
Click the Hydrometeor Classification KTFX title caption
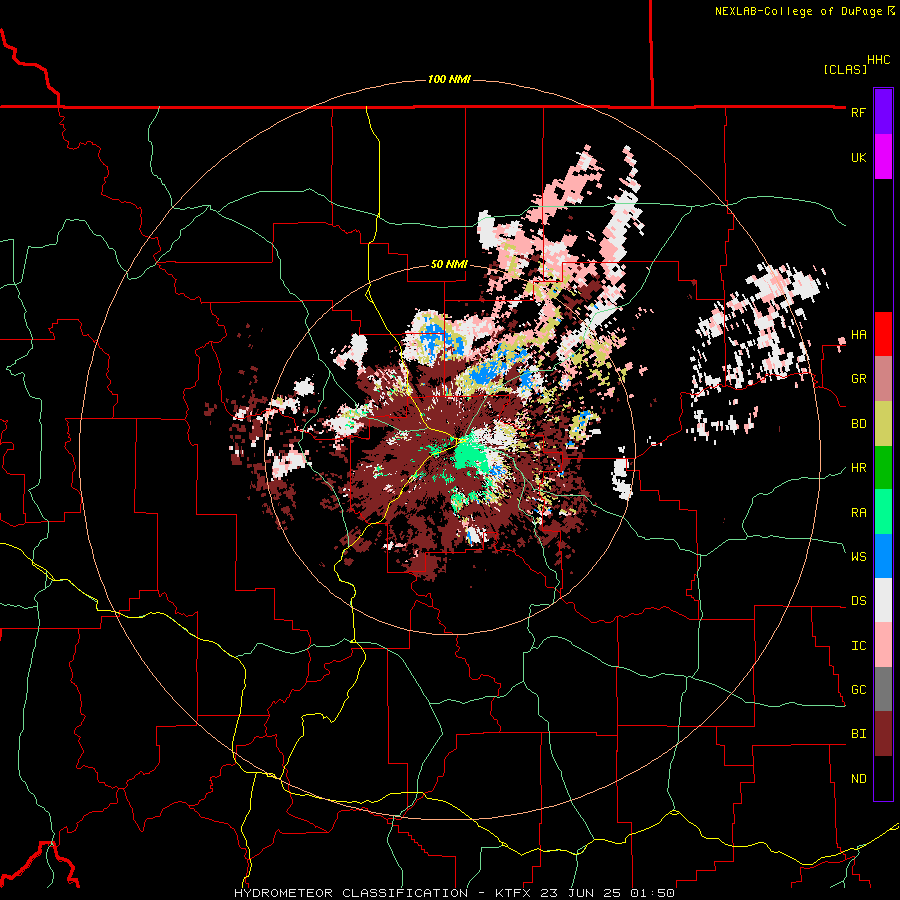[453, 893]
